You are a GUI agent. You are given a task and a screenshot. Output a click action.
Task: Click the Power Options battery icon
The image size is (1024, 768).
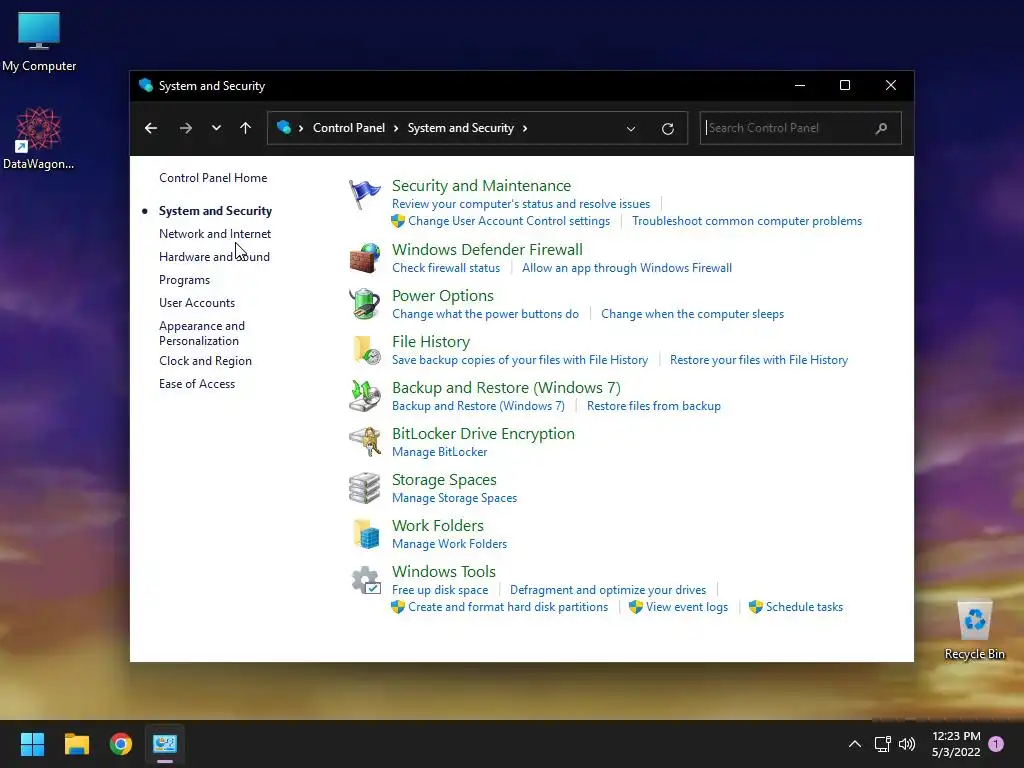click(364, 304)
